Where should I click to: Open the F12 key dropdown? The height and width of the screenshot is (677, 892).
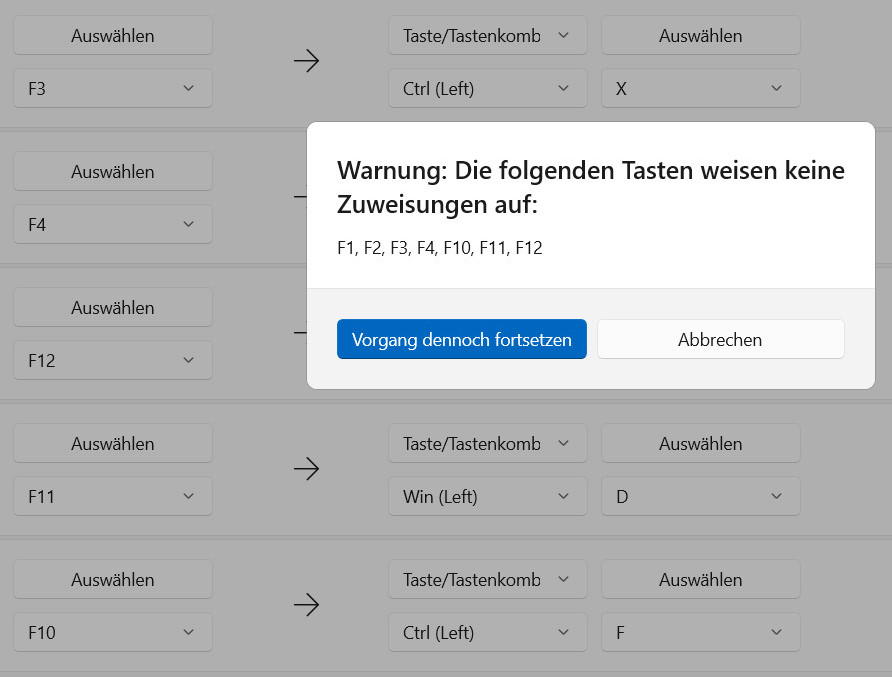(112, 360)
